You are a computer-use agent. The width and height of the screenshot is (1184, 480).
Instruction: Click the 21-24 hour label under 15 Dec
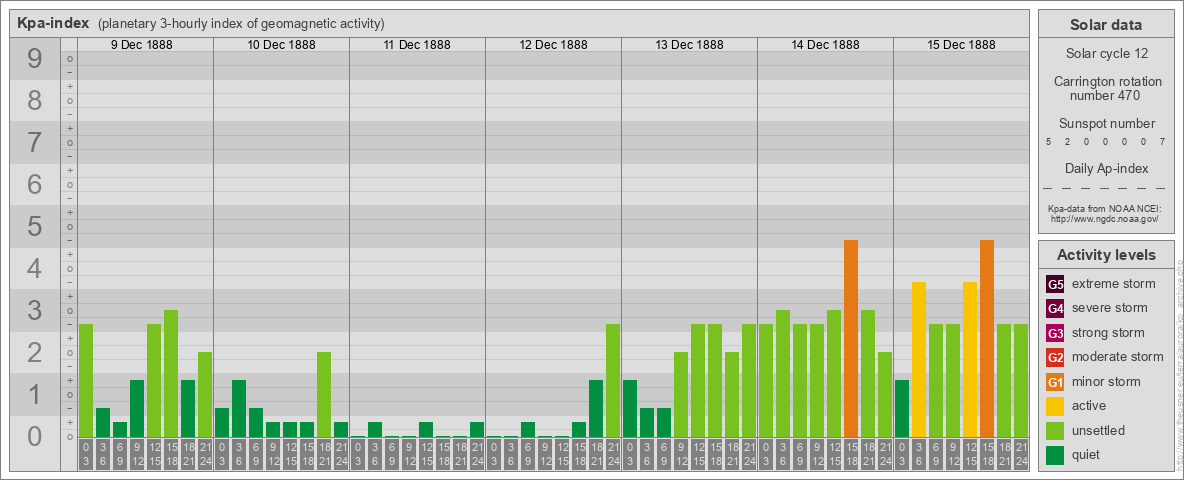1021,454
